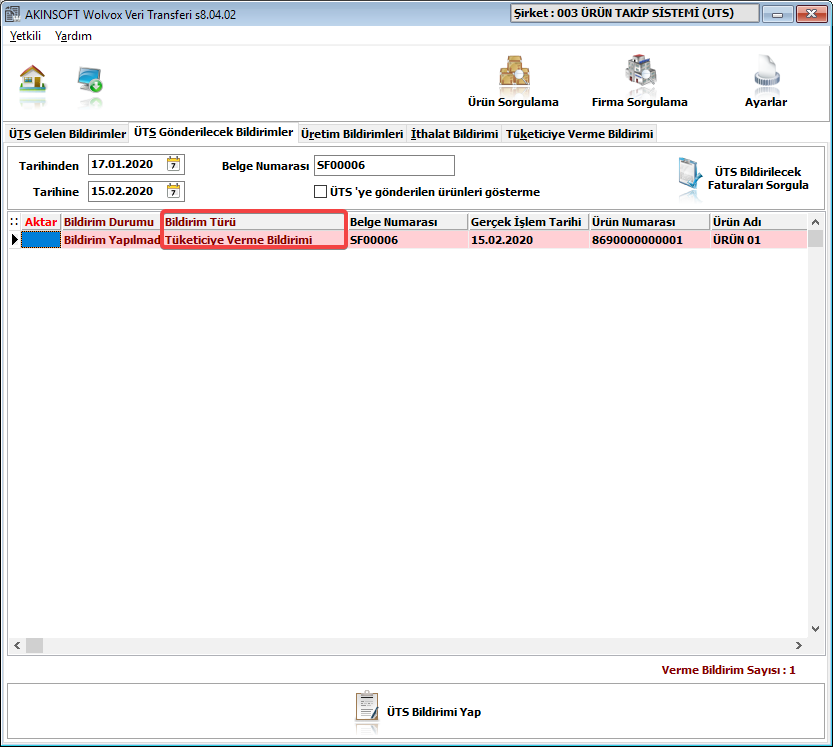The width and height of the screenshot is (833, 747).
Task: Switch to Üretim Bildirimleri tab
Action: [352, 134]
